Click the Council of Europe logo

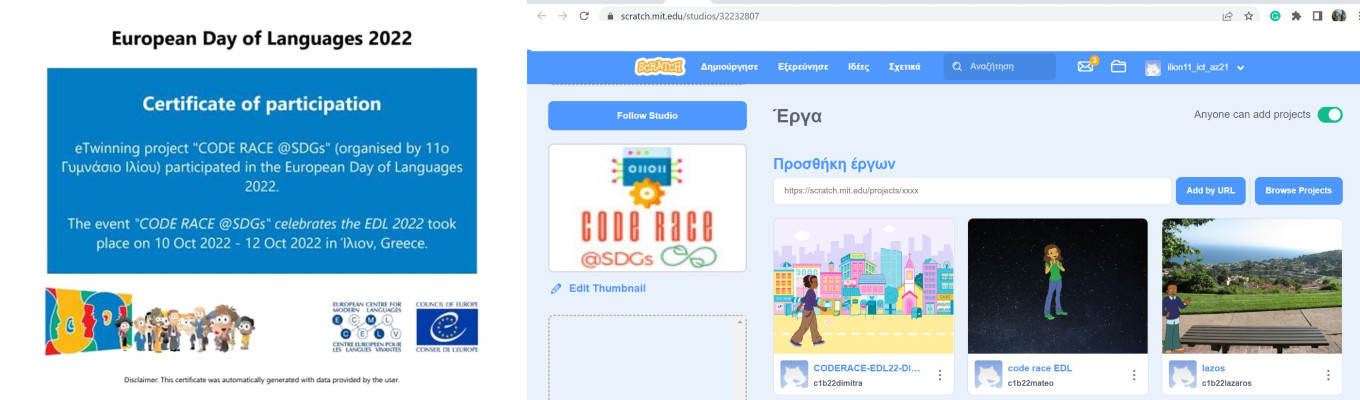(447, 326)
